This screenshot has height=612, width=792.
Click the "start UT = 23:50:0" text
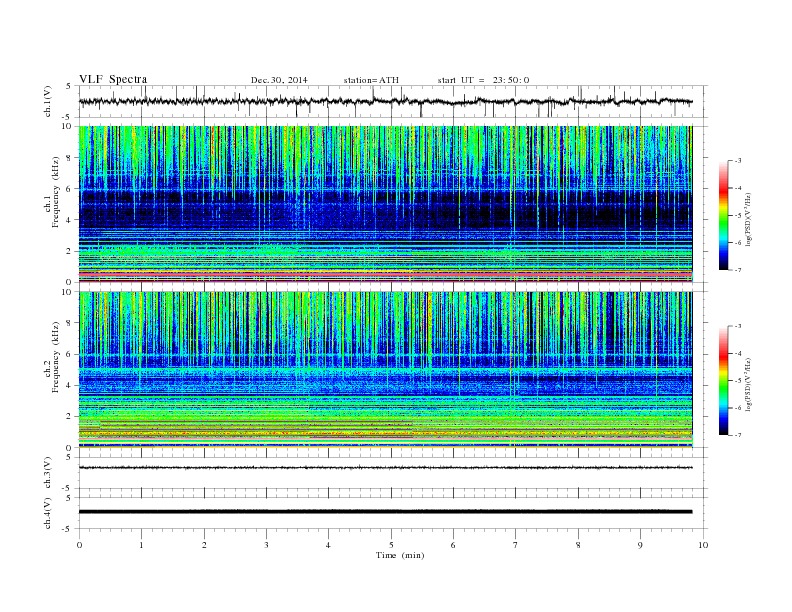point(483,80)
